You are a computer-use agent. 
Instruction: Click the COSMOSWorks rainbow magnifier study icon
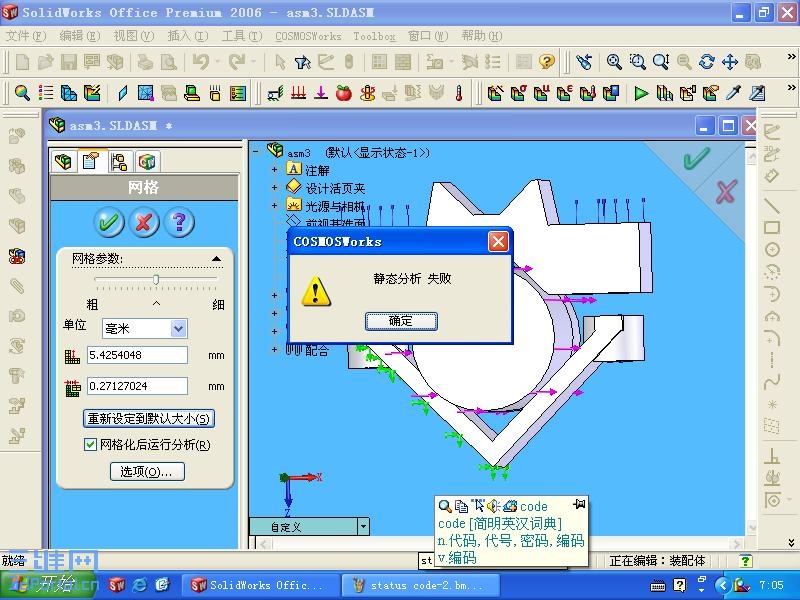click(21, 93)
